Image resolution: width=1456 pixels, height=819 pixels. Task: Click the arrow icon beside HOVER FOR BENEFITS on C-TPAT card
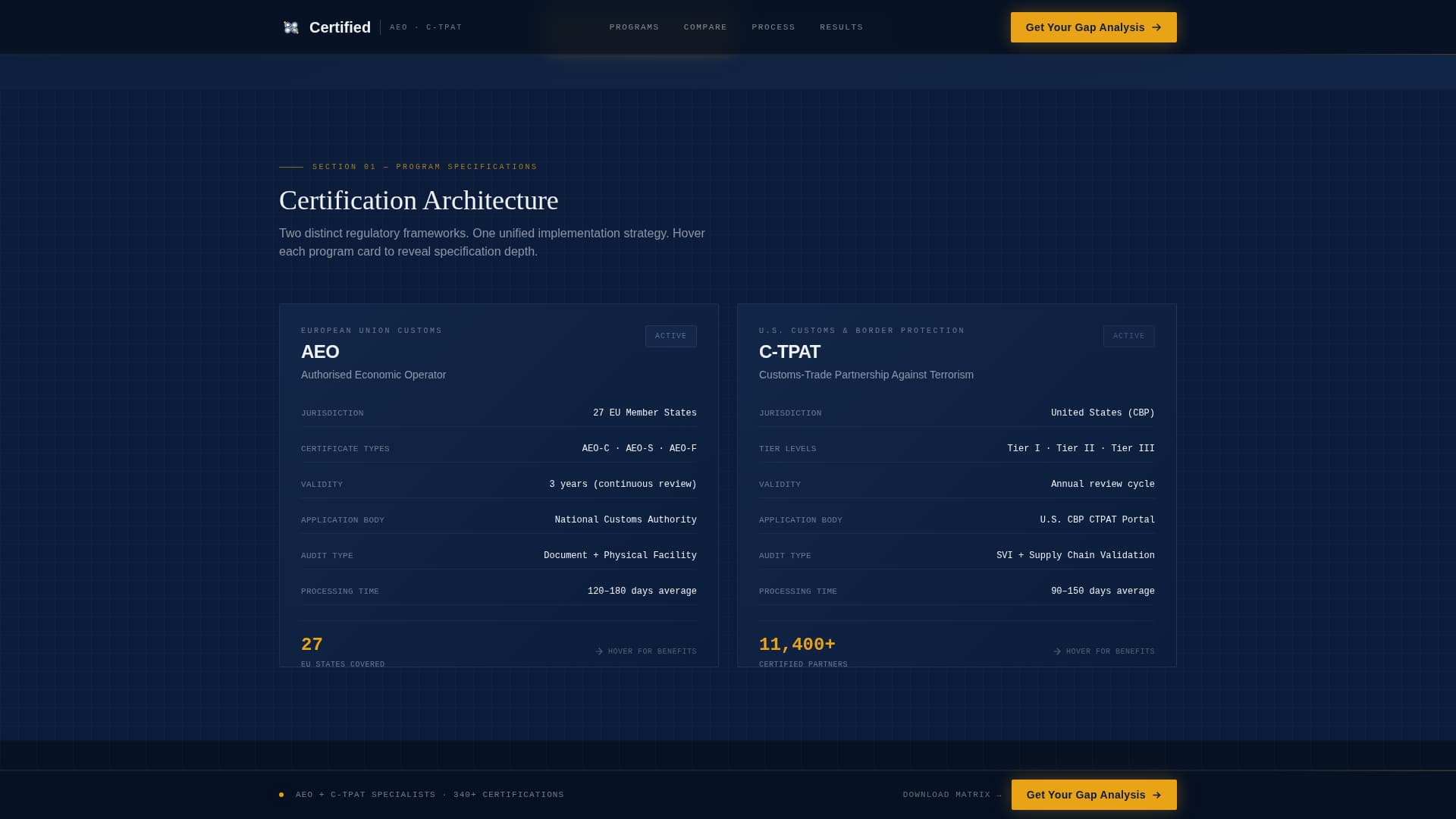pos(1056,651)
